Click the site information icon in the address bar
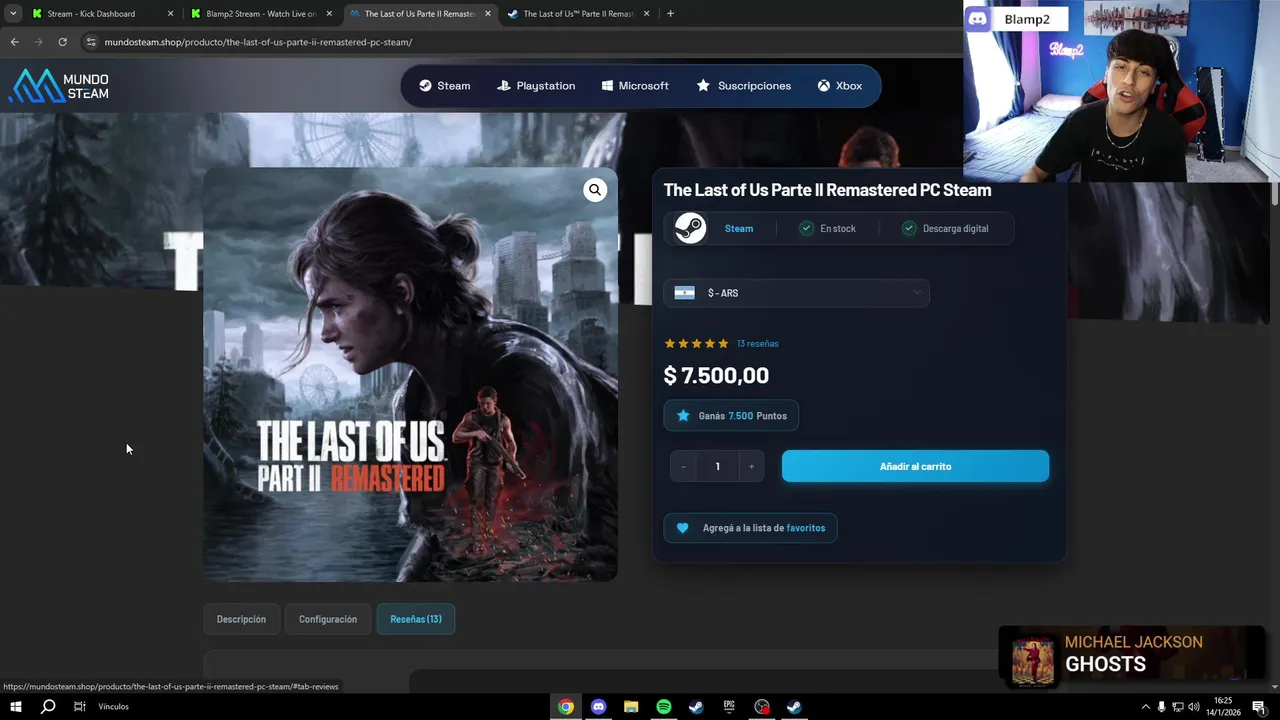This screenshot has width=1280, height=720. [91, 42]
